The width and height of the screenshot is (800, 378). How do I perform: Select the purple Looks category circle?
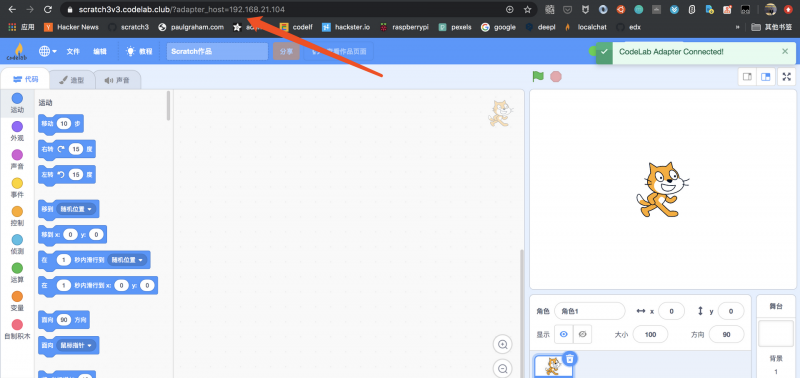pos(17,127)
